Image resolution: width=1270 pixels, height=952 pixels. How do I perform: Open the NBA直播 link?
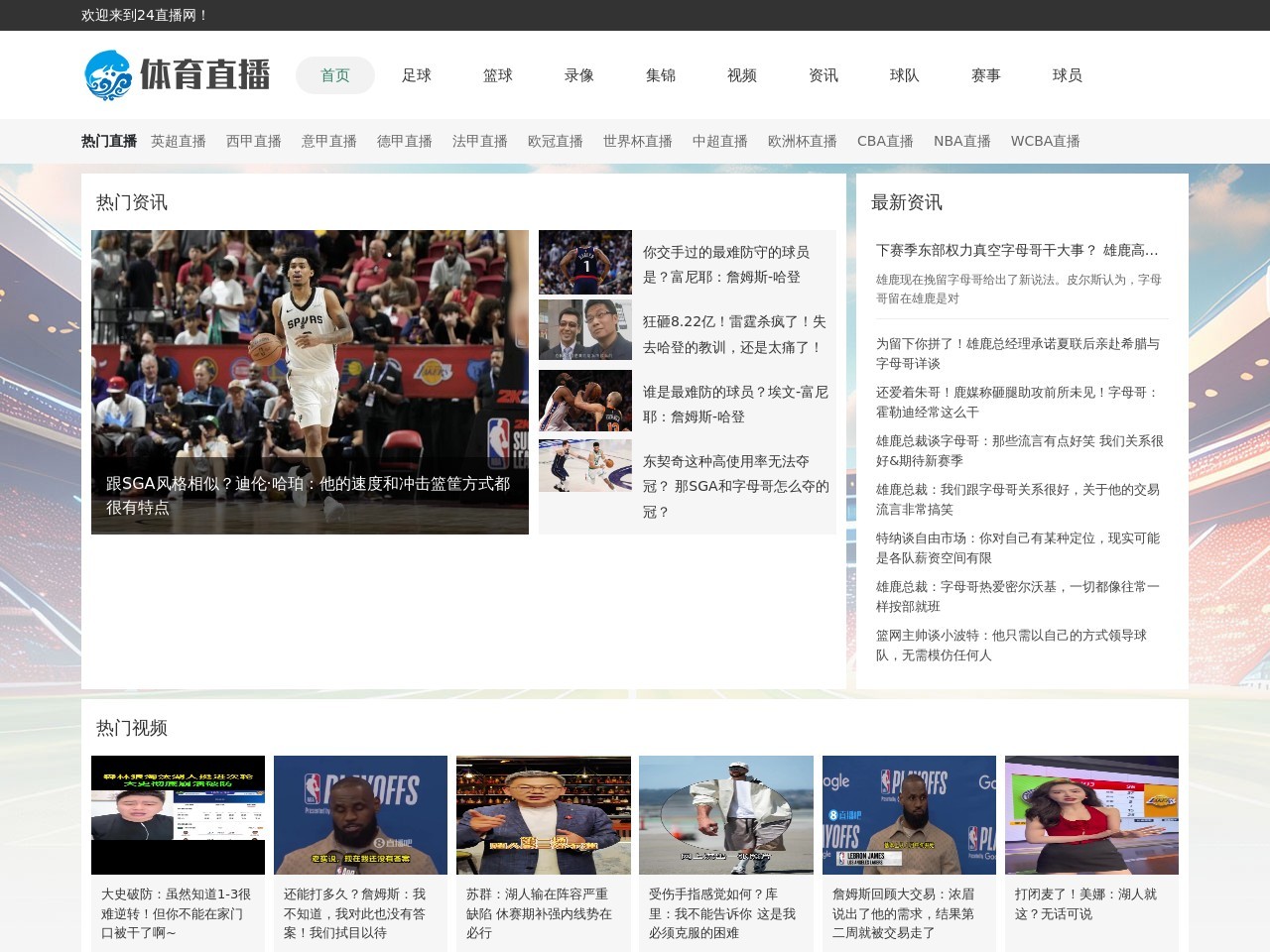(x=962, y=141)
